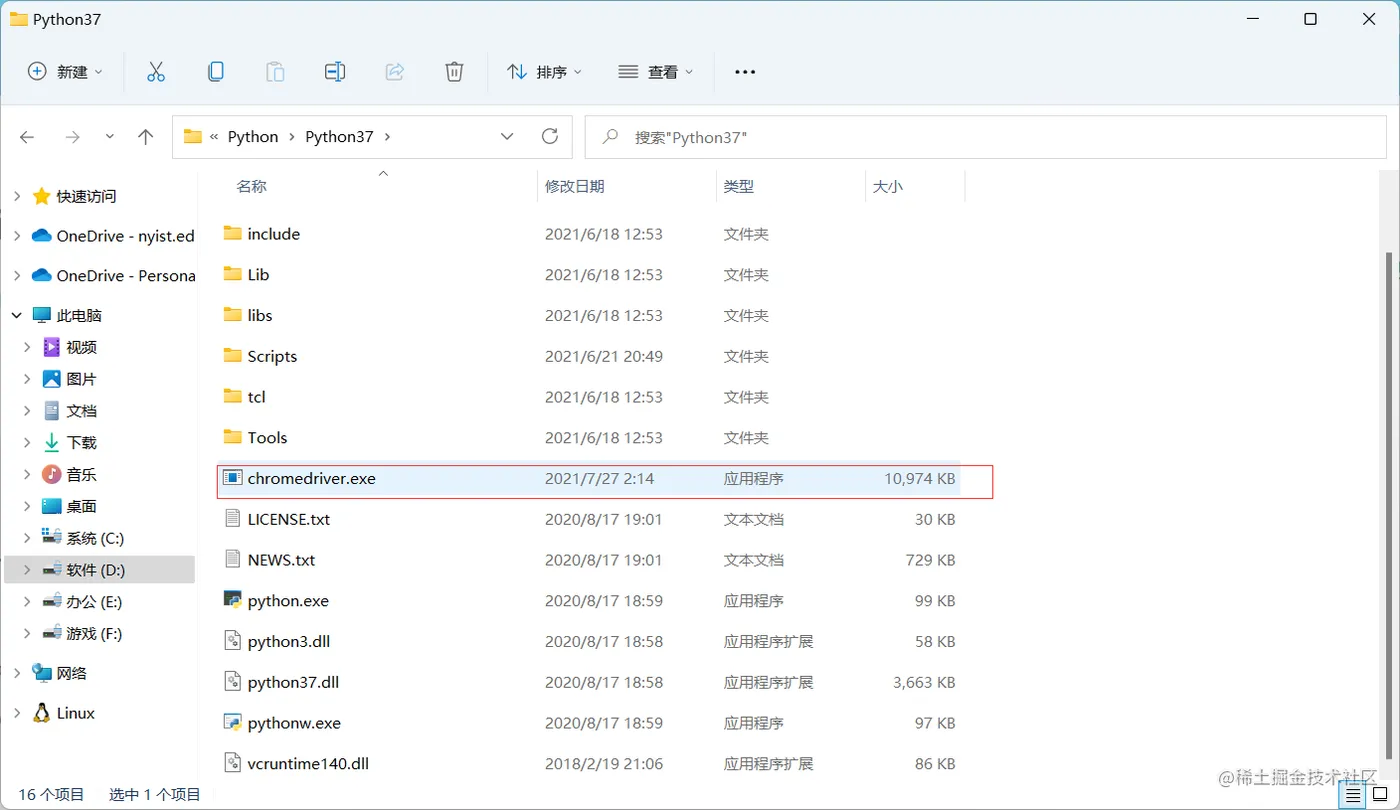Click the python.exe file icon

point(233,600)
